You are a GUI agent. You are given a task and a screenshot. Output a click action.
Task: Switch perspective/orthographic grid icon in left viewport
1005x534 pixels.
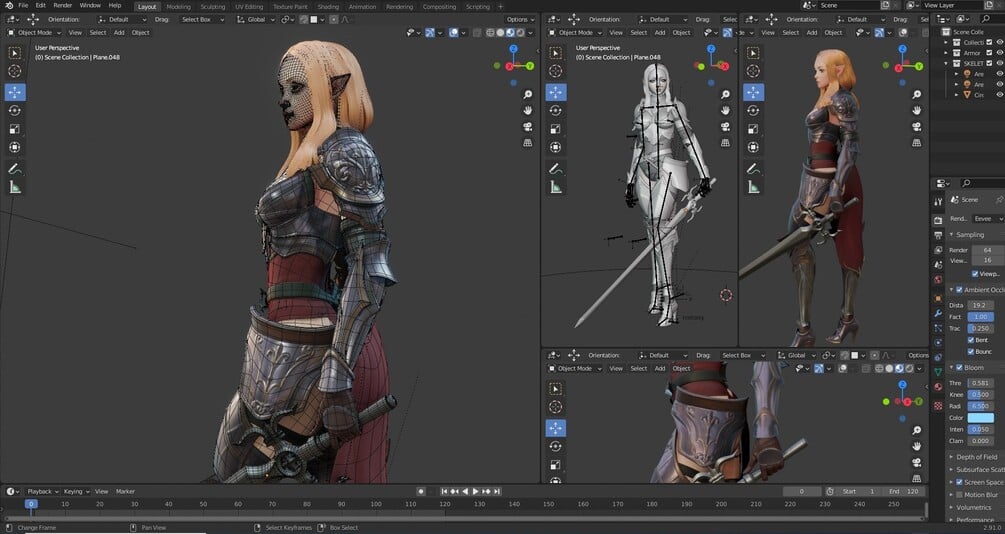(x=527, y=143)
